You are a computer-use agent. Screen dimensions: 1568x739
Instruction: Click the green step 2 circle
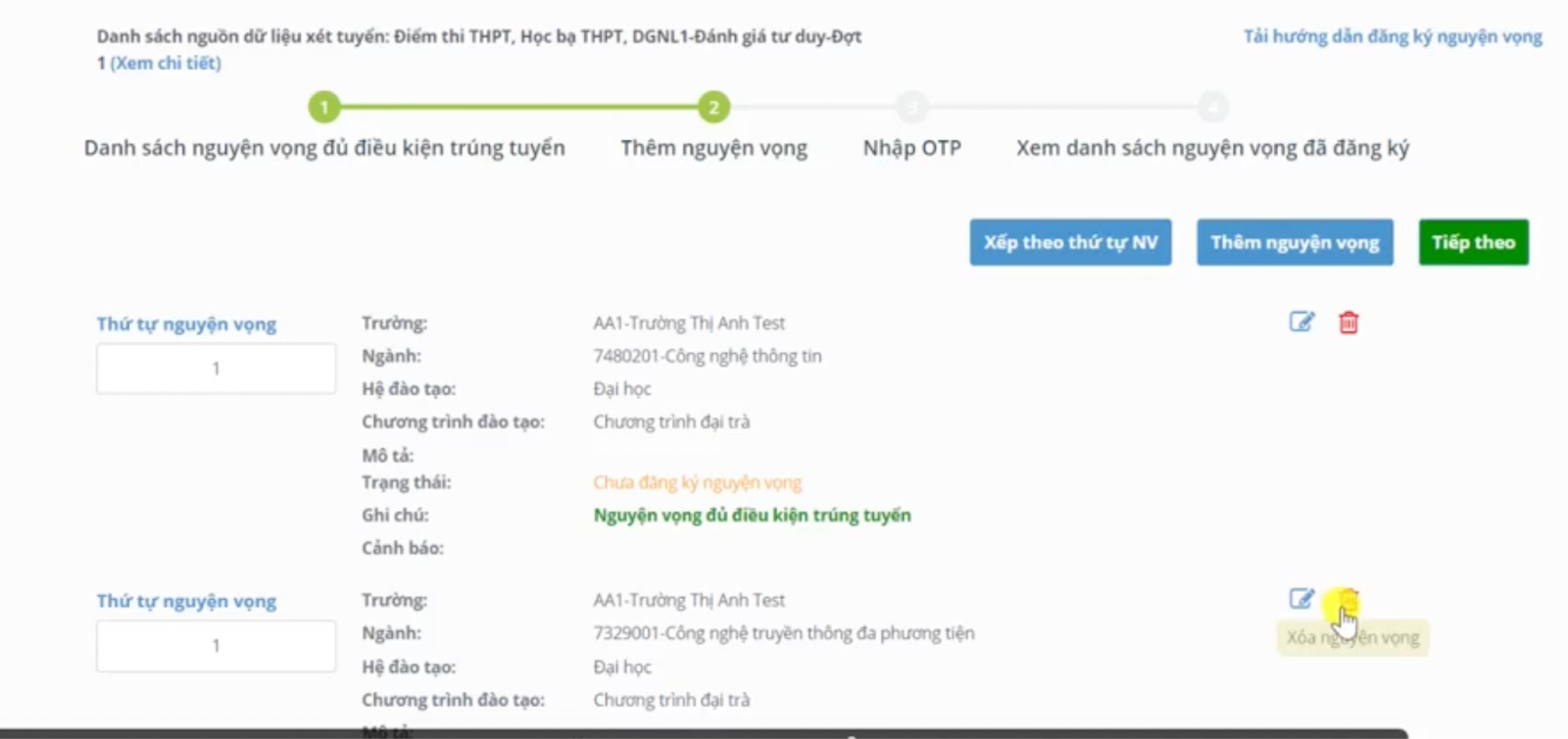pos(712,108)
